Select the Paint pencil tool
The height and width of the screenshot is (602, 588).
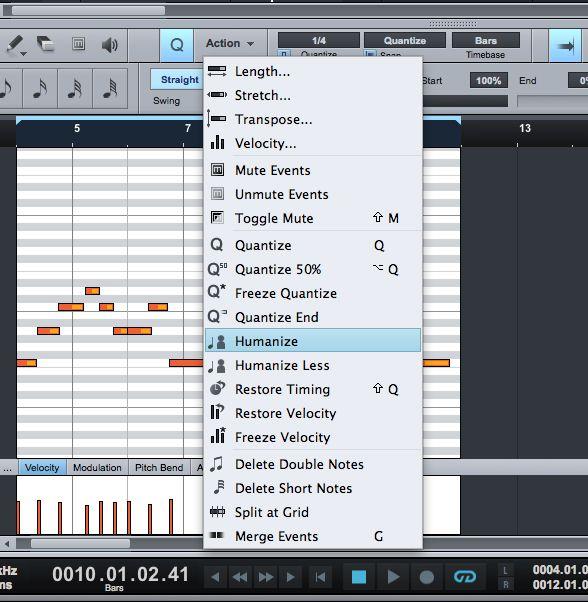[15, 45]
